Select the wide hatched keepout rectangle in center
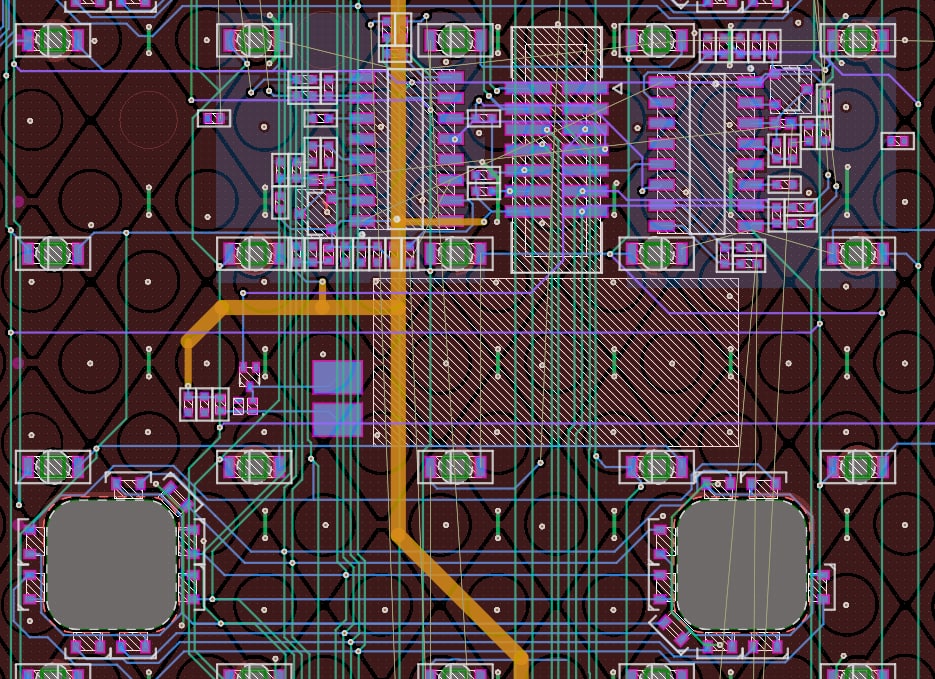Screen dimensions: 935x679 tap(556, 361)
